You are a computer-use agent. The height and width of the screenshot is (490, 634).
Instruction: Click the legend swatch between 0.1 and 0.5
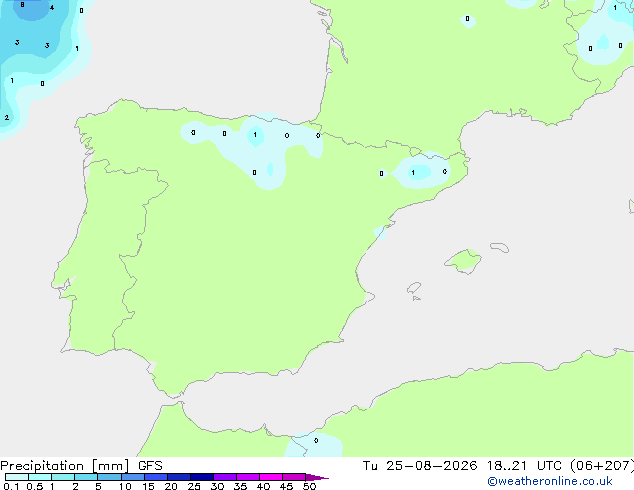pyautogui.click(x=17, y=477)
